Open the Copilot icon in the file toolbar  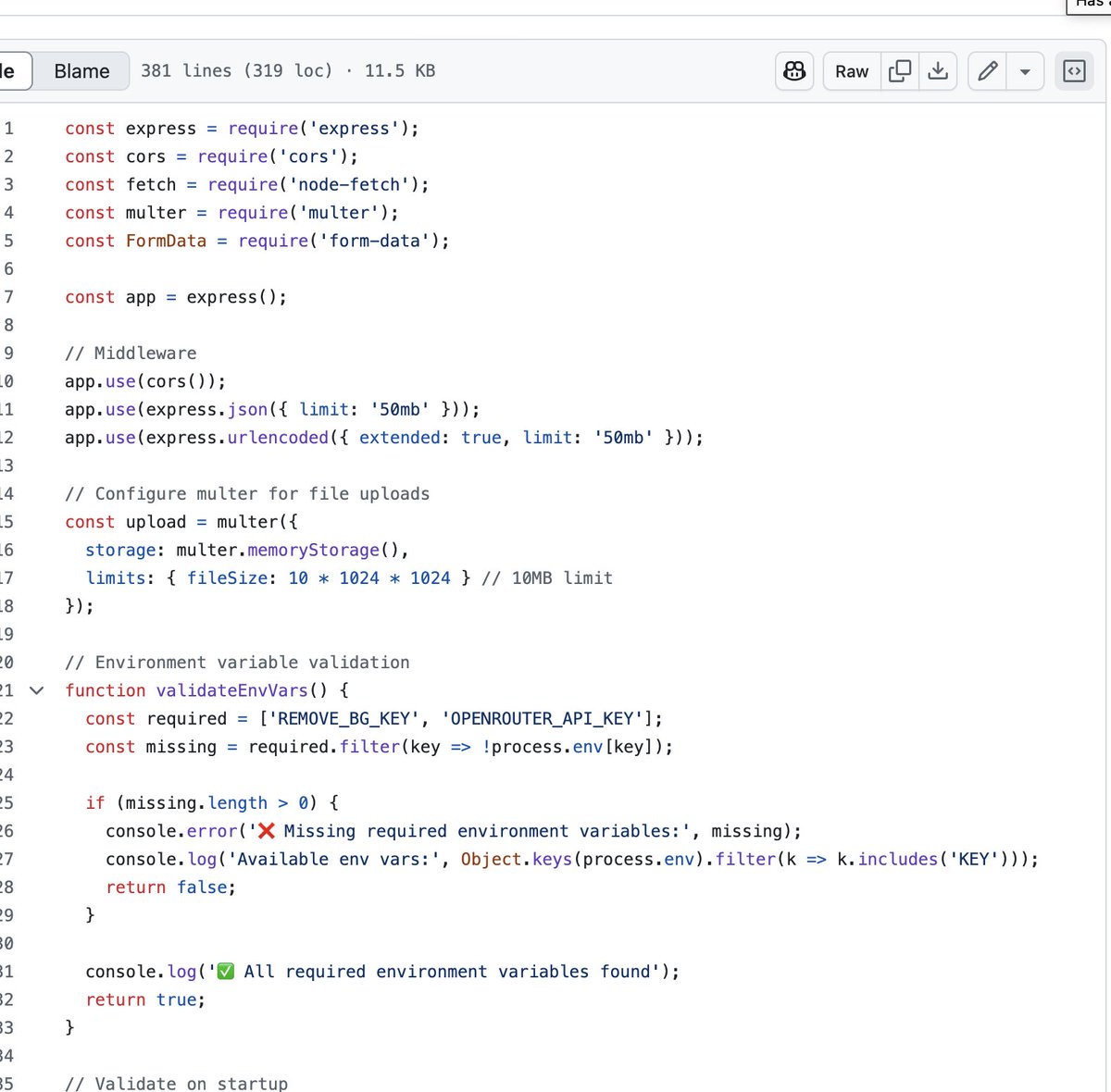793,70
